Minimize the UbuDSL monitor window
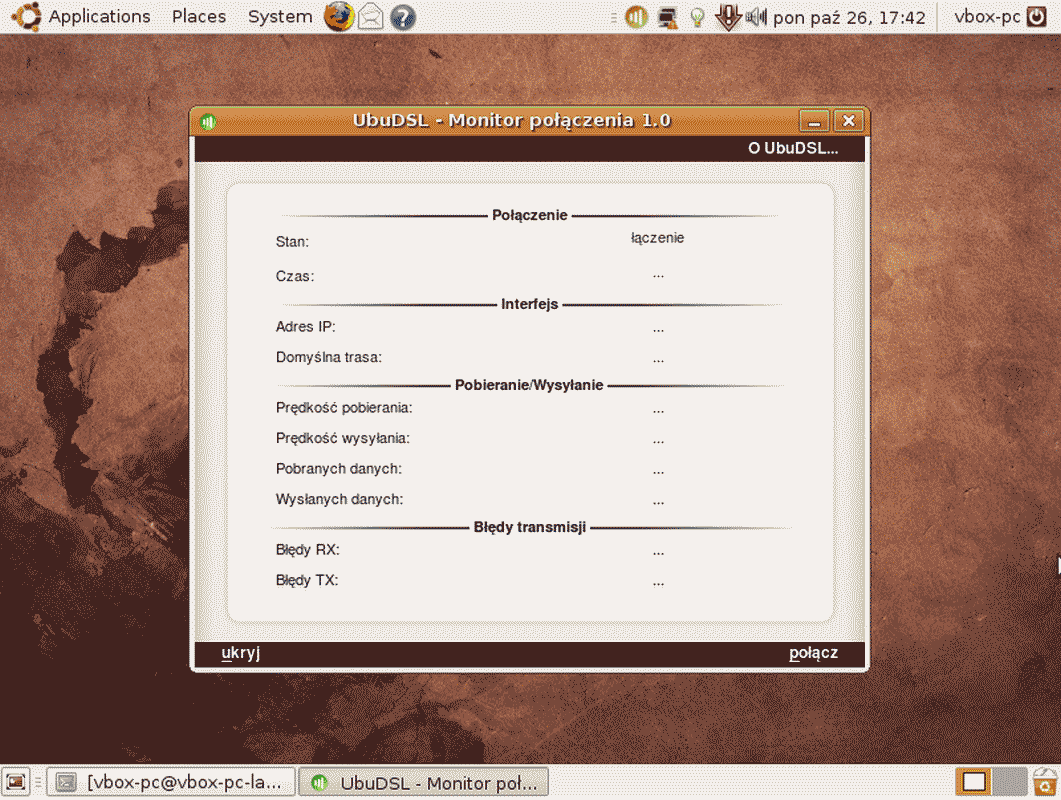Viewport: 1061px width, 800px height. [x=814, y=121]
